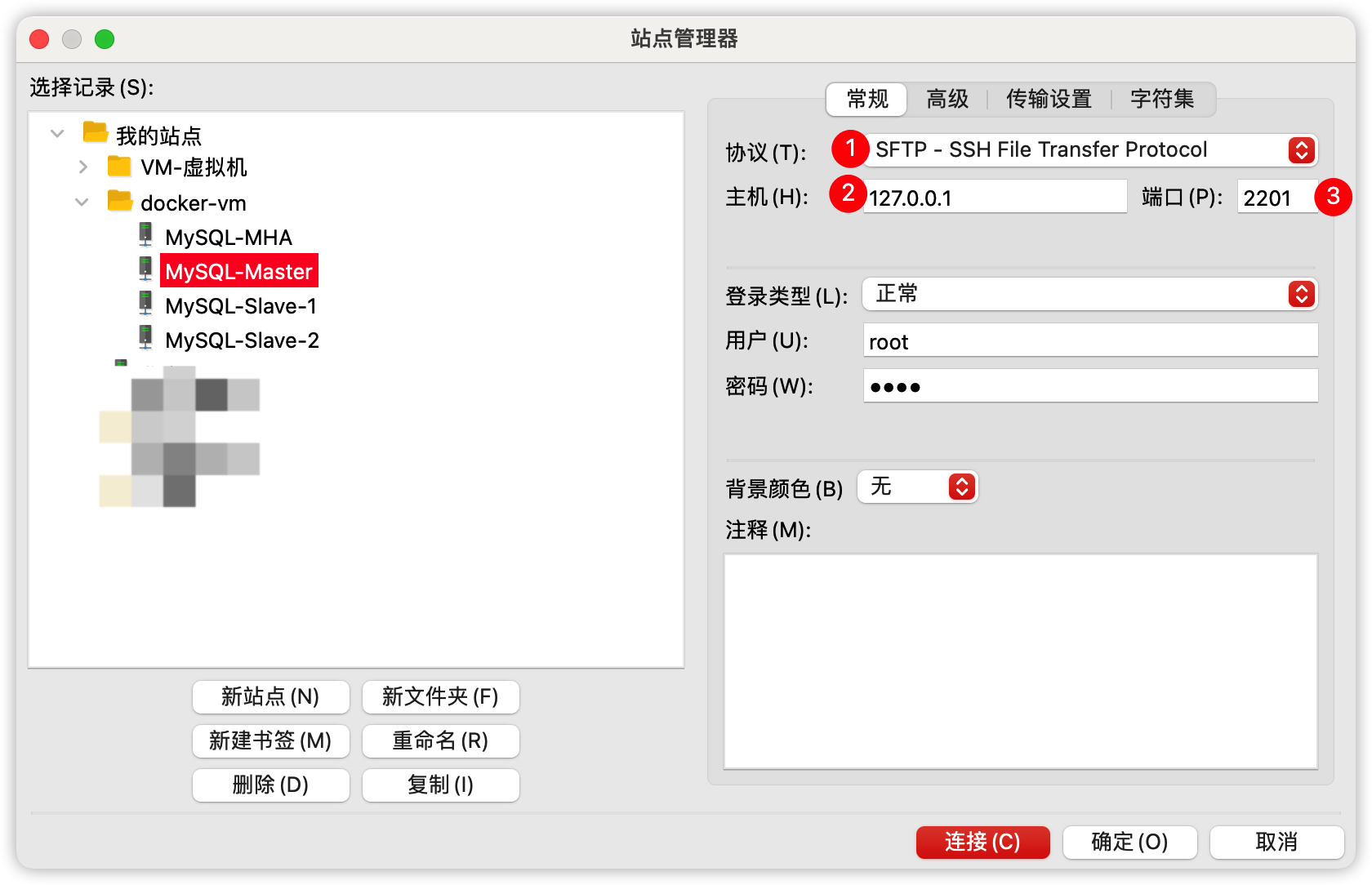Image resolution: width=1372 pixels, height=885 pixels.
Task: Click the 新文件夹 (F) button
Action: point(440,696)
